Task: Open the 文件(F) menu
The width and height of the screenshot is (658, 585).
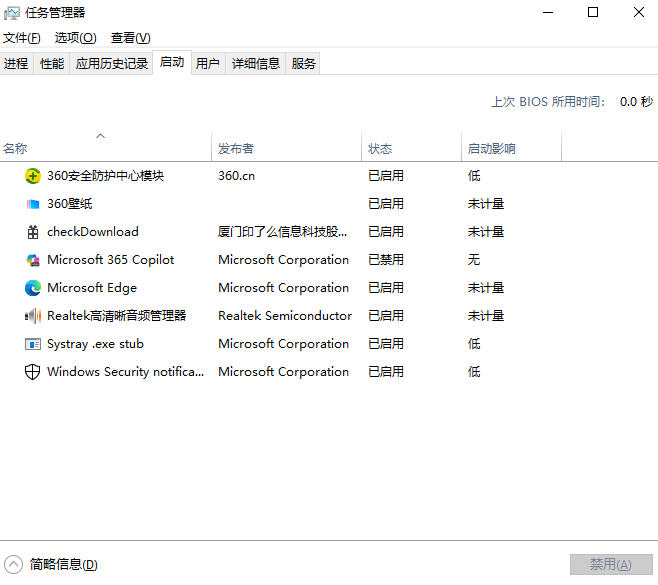Action: pyautogui.click(x=21, y=38)
